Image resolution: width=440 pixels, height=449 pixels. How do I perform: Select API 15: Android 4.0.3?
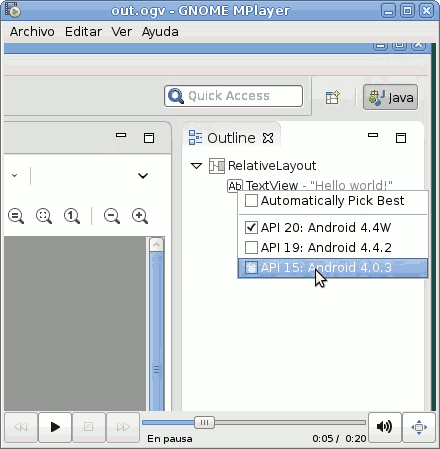(333, 268)
